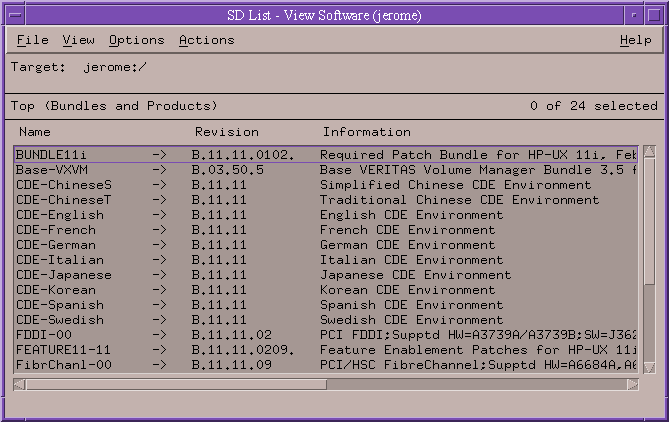Click revision B.11.11.02 of FDDI-00
This screenshot has height=422, width=669.
[x=231, y=335]
